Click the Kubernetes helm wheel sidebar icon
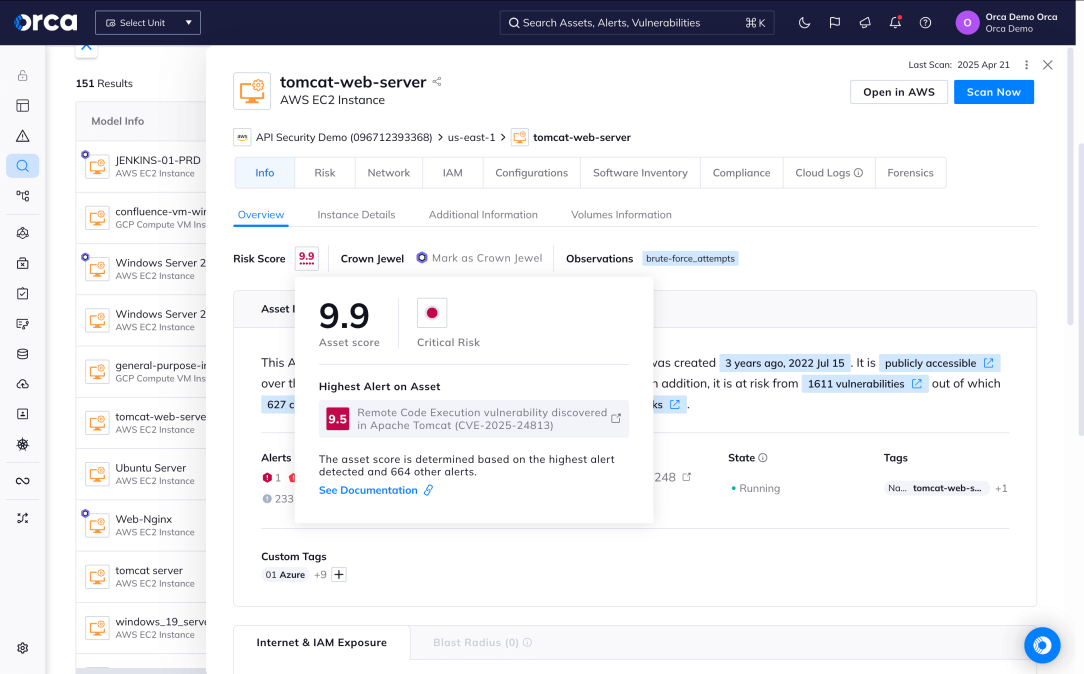Viewport: 1084px width, 674px height. point(23,444)
